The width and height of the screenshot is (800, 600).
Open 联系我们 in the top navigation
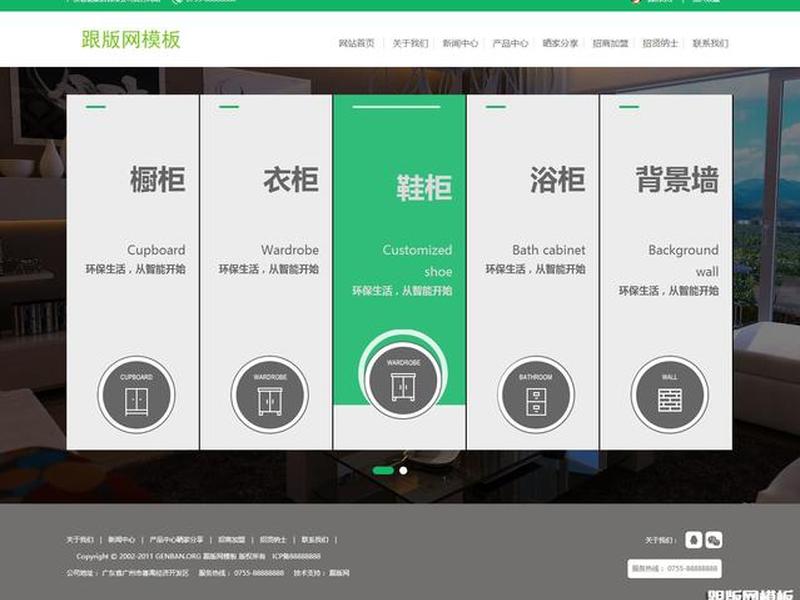tap(710, 43)
